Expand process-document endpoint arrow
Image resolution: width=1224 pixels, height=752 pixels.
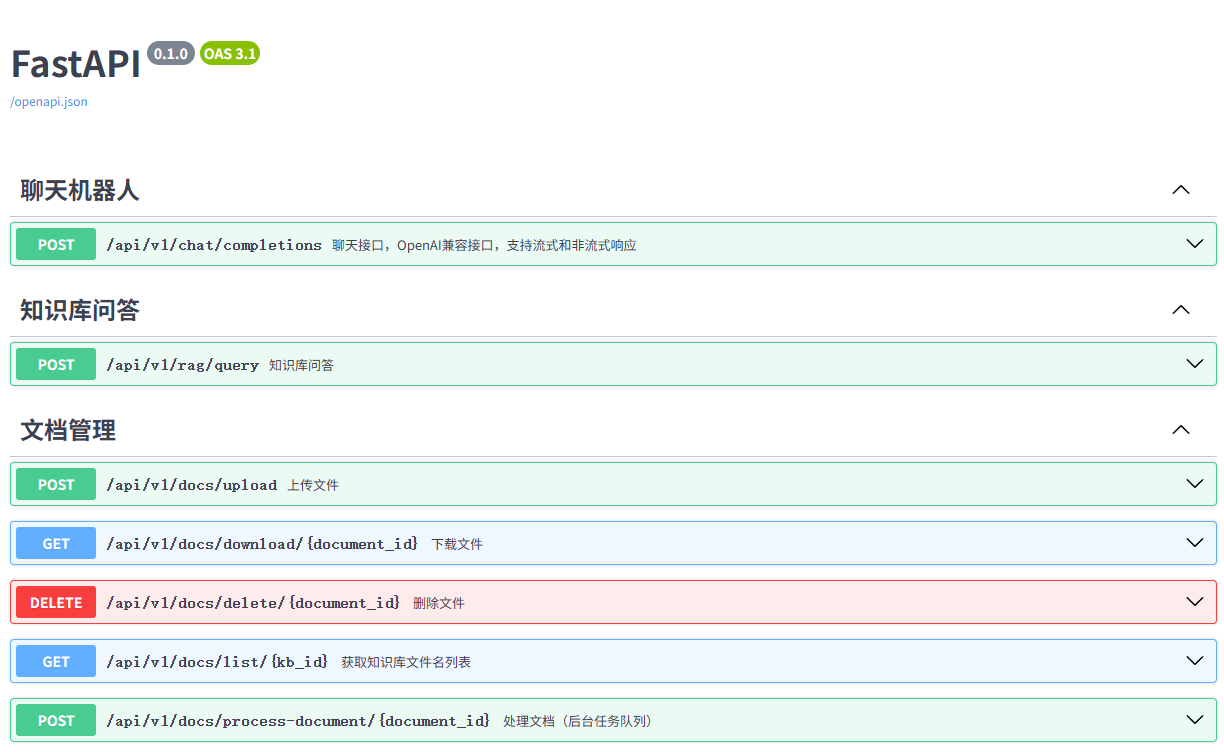click(x=1194, y=720)
